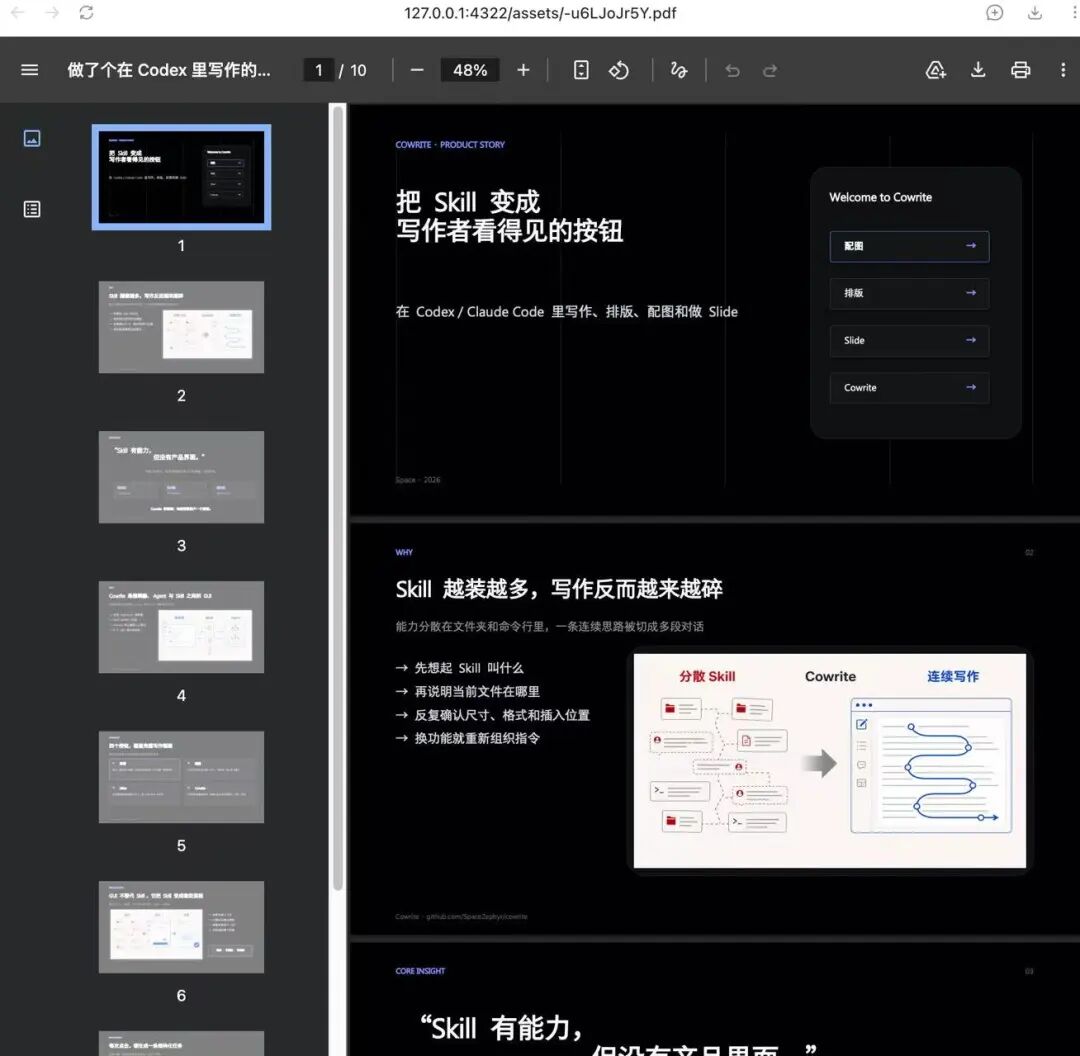The height and width of the screenshot is (1056, 1080).
Task: Jump to page 4 thumbnail
Action: (x=181, y=627)
